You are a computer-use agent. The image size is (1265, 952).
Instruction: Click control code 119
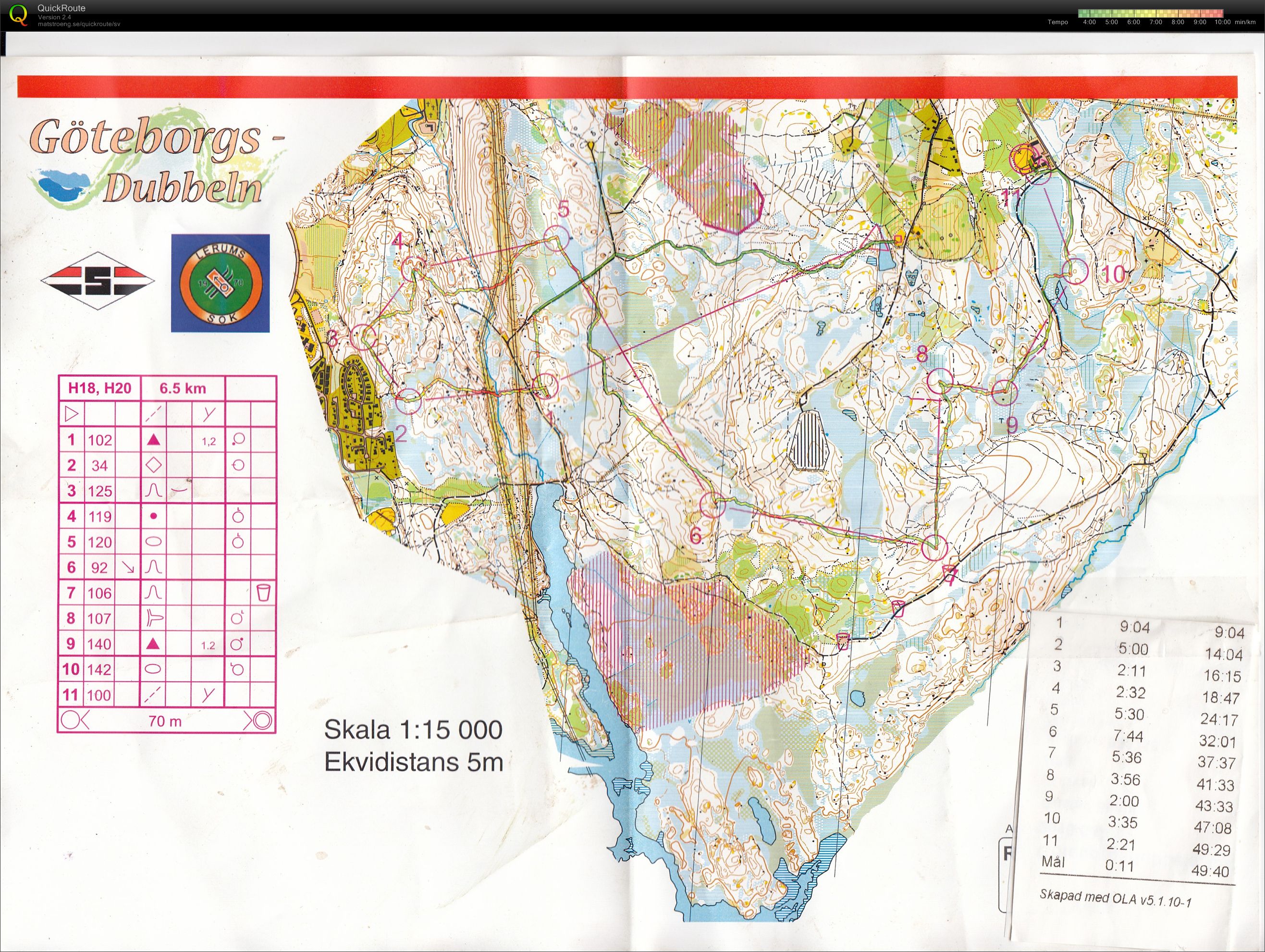[x=99, y=517]
